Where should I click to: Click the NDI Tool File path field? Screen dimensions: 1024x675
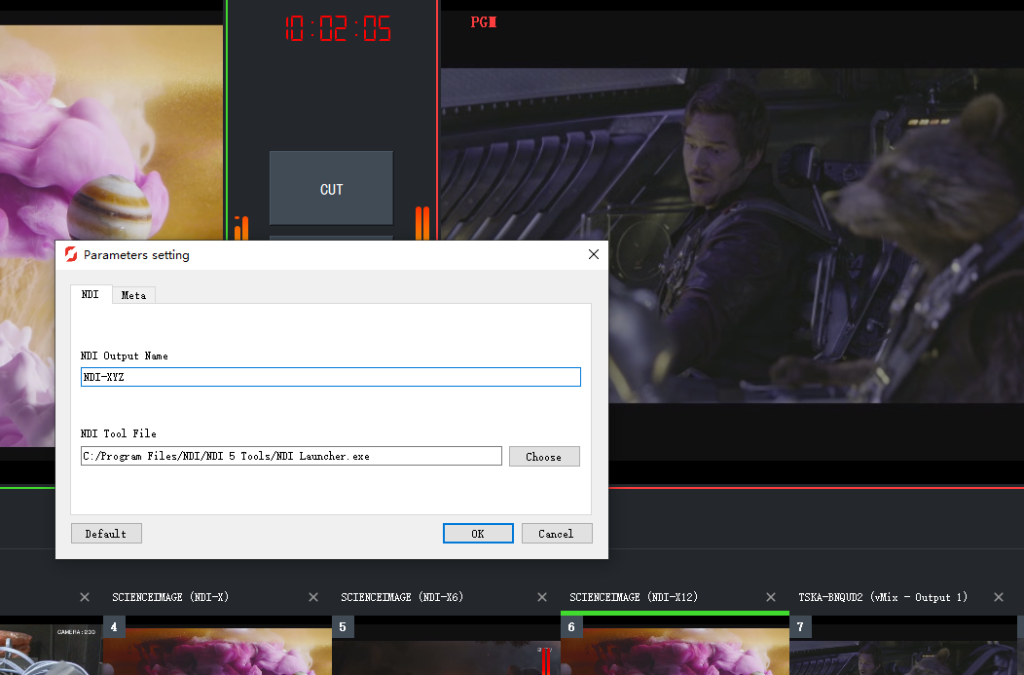[x=291, y=456]
